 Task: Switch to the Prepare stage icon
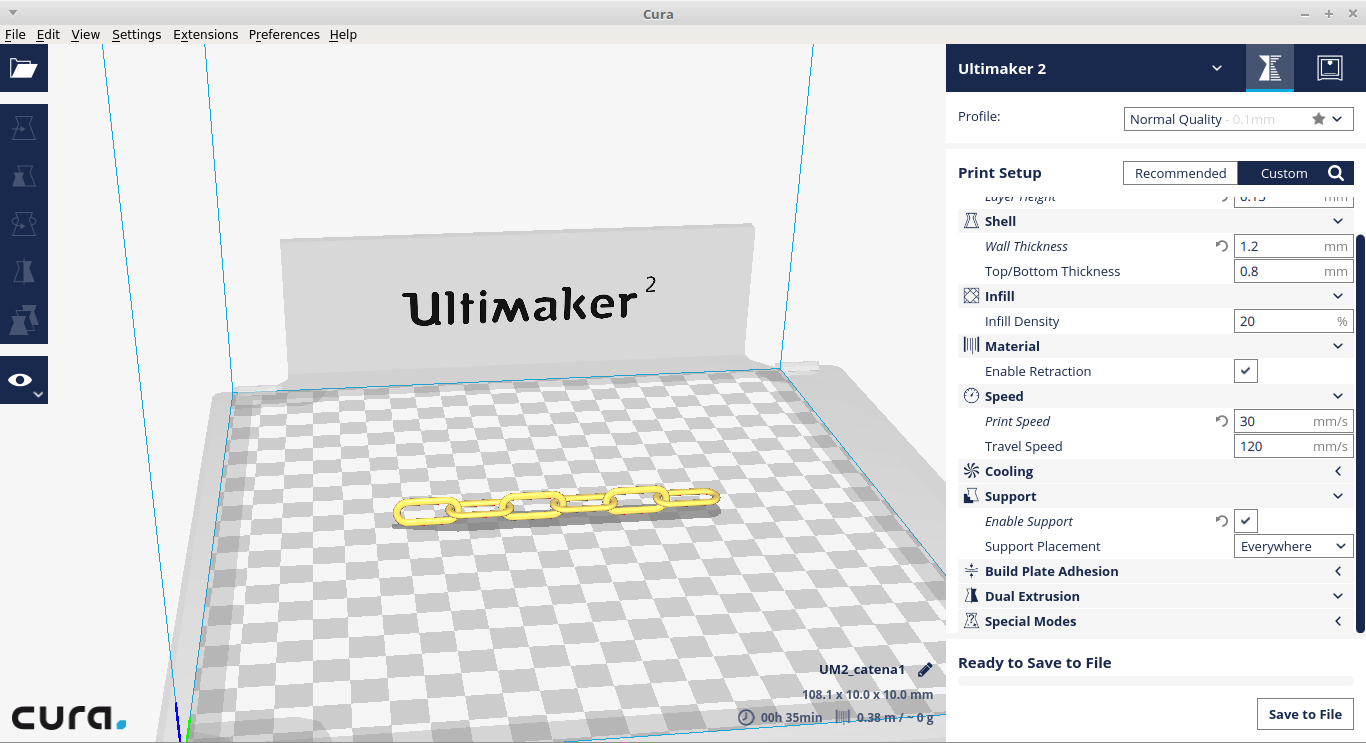pos(1270,68)
